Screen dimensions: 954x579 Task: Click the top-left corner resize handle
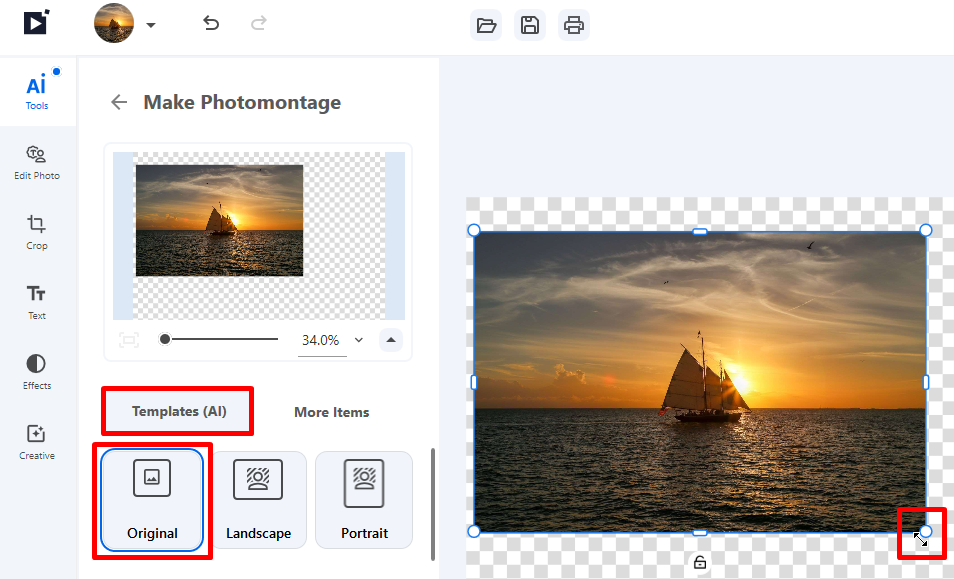click(474, 230)
